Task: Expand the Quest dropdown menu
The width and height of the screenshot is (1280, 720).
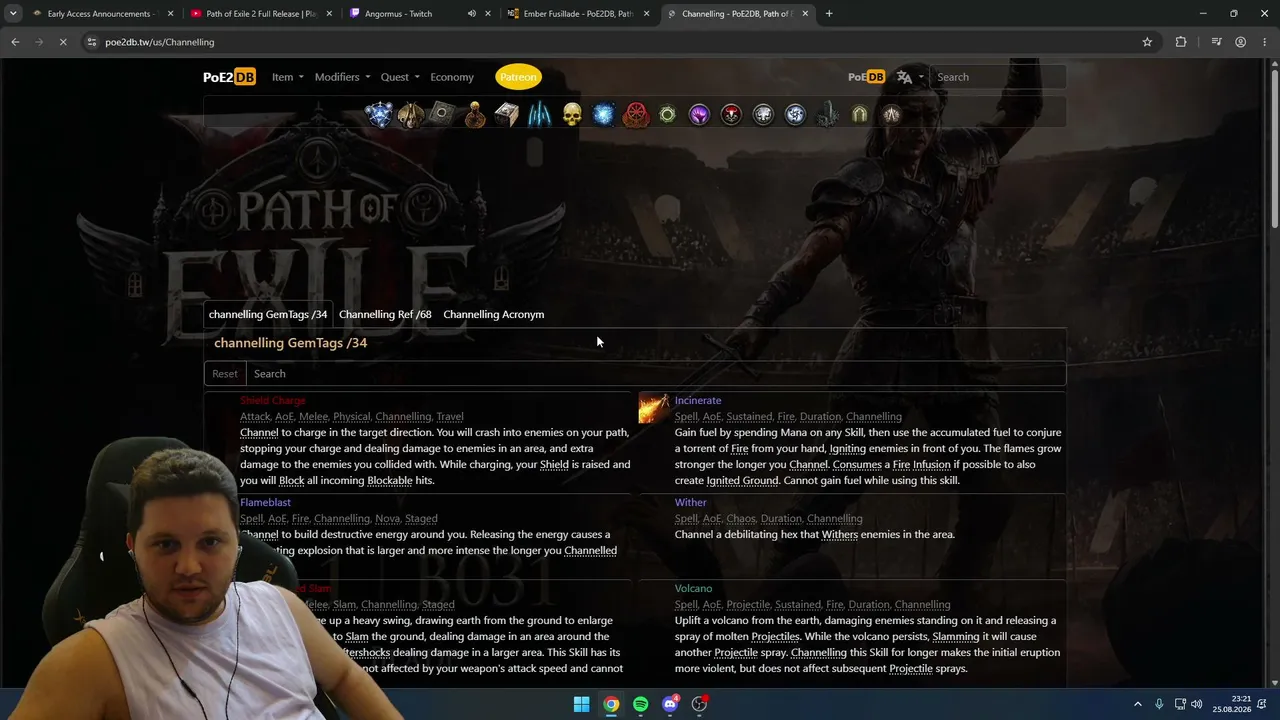Action: [x=399, y=77]
